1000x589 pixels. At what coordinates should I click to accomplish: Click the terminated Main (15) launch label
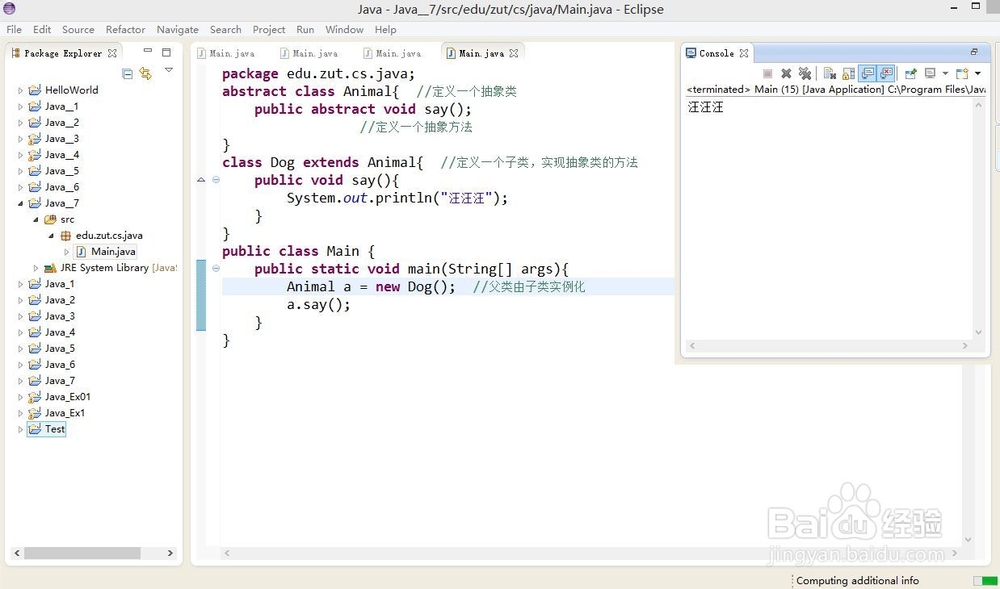836,89
